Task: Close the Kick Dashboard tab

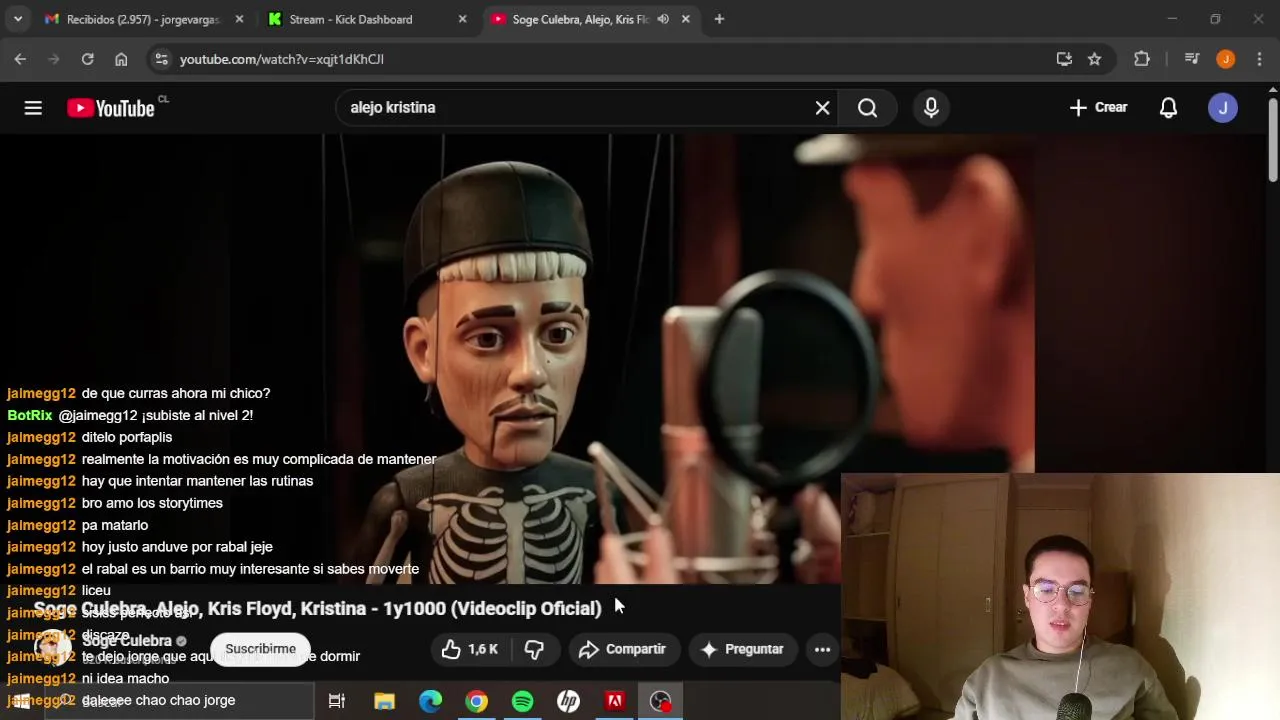Action: click(462, 19)
